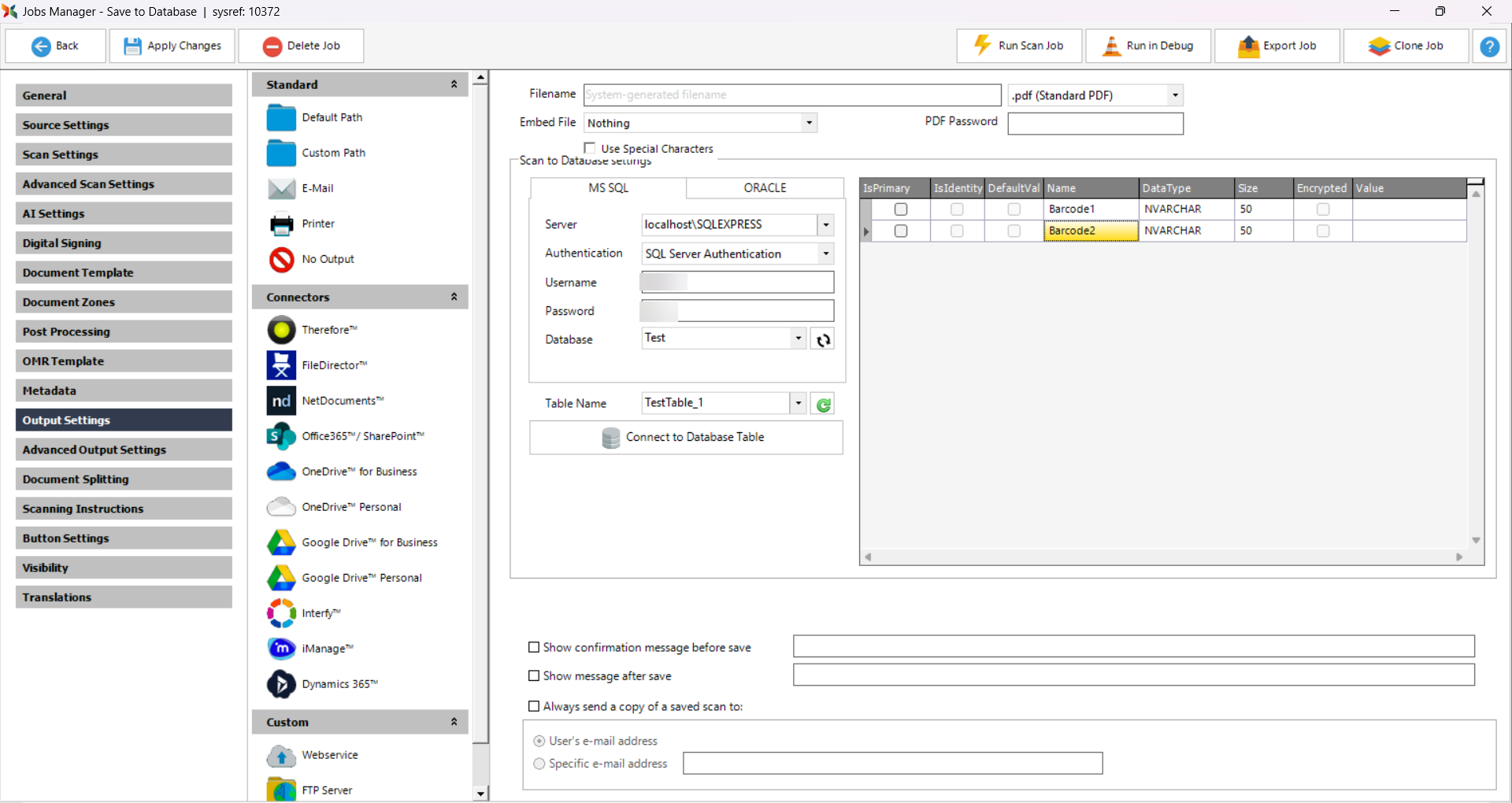Click the Printer output icon

tap(281, 224)
